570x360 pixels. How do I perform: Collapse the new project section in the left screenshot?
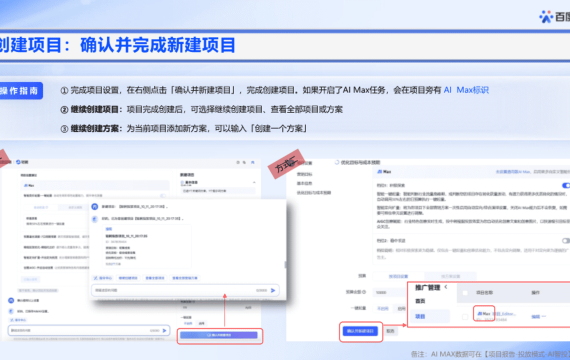254,183
